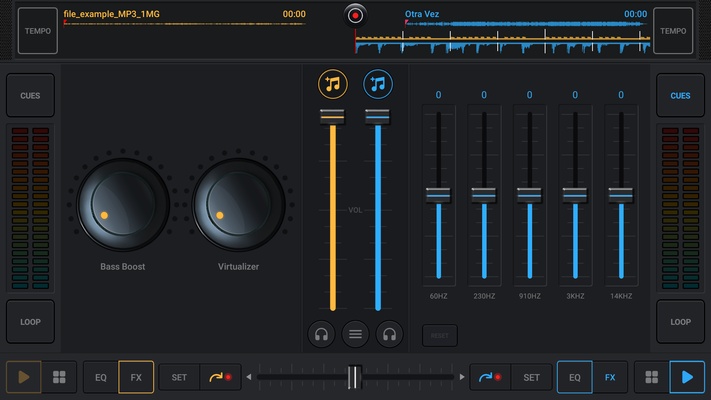Click the right deck blue record-loop icon
This screenshot has height=400, width=711.
(x=490, y=377)
